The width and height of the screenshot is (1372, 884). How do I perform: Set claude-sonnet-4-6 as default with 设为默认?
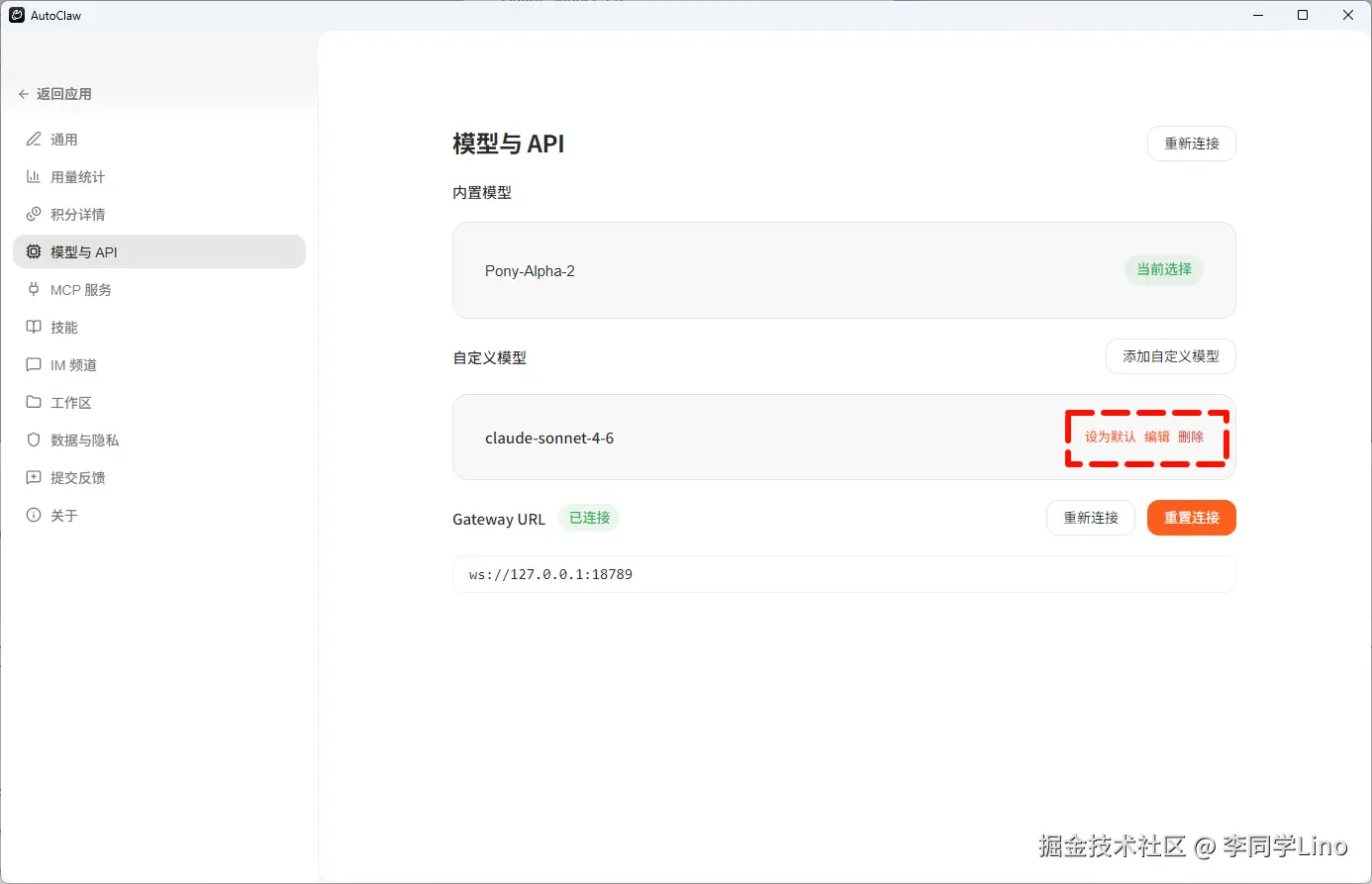1111,437
